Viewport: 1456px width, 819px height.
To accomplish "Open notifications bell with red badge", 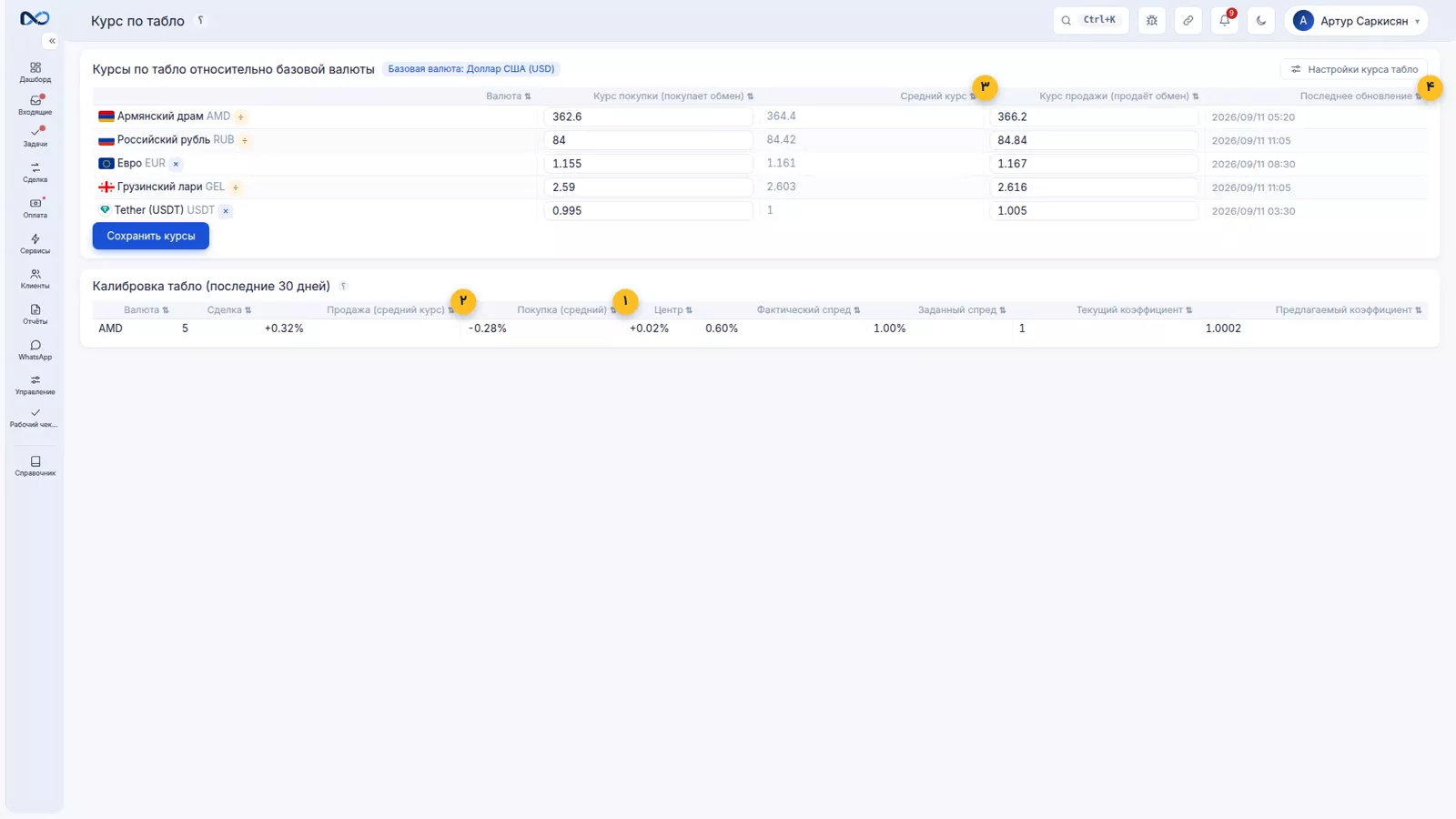I will [x=1225, y=20].
